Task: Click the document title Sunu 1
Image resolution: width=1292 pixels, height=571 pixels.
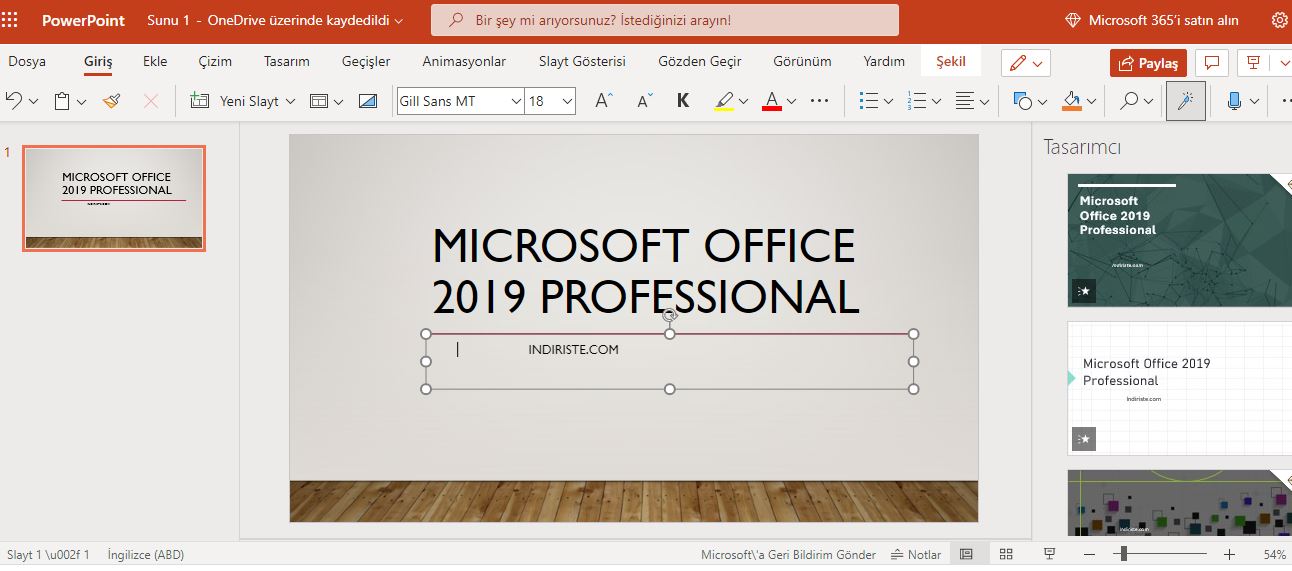Action: 168,20
